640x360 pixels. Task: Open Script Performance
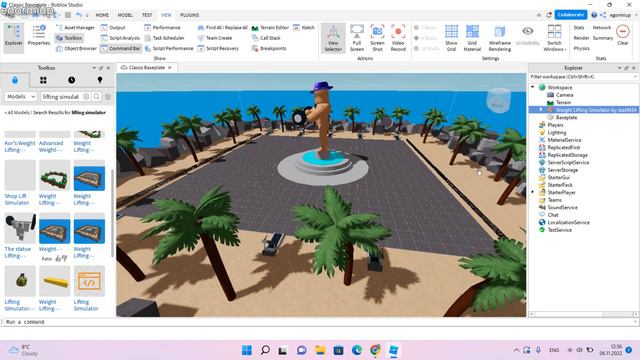point(169,48)
